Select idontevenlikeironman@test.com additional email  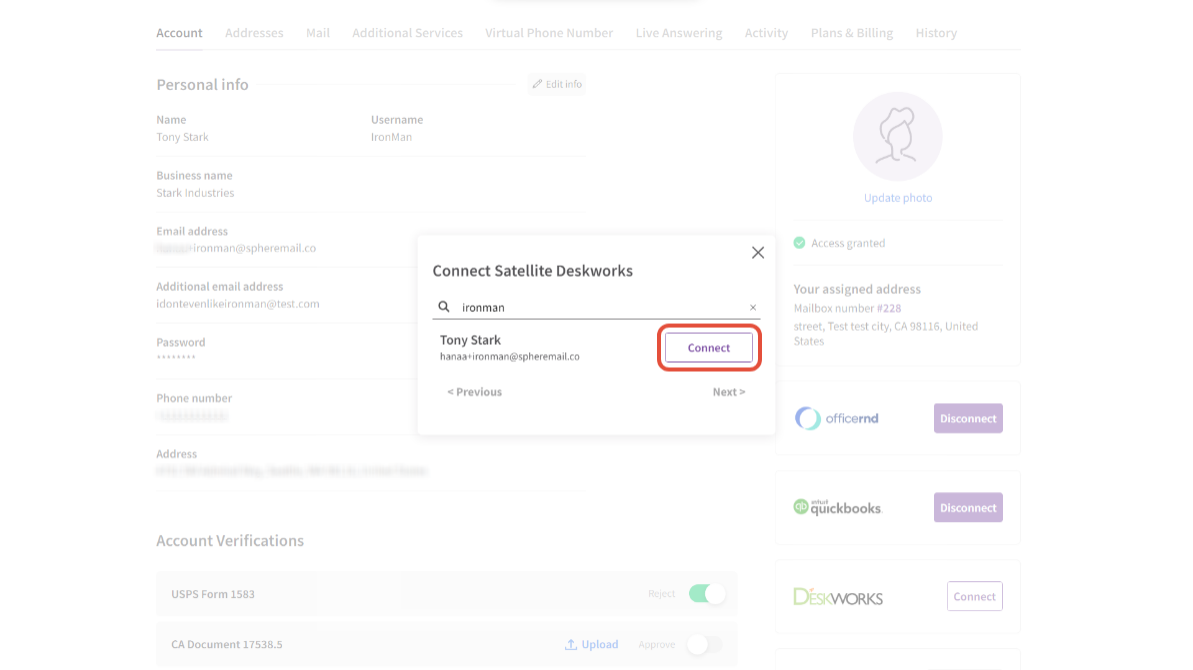pos(238,303)
